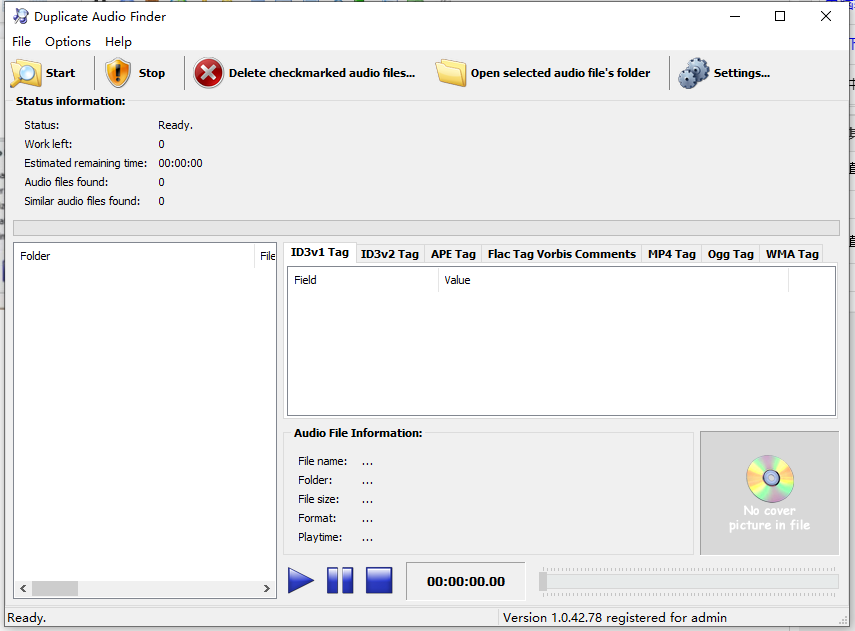The height and width of the screenshot is (631, 855).
Task: Close the Duplicate Audio Finder window
Action: (826, 16)
